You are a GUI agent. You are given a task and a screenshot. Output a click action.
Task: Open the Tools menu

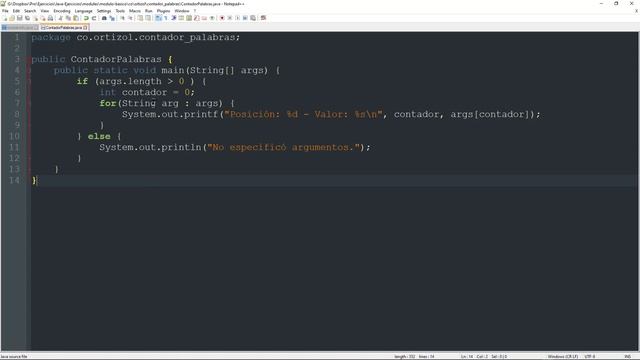[120, 11]
